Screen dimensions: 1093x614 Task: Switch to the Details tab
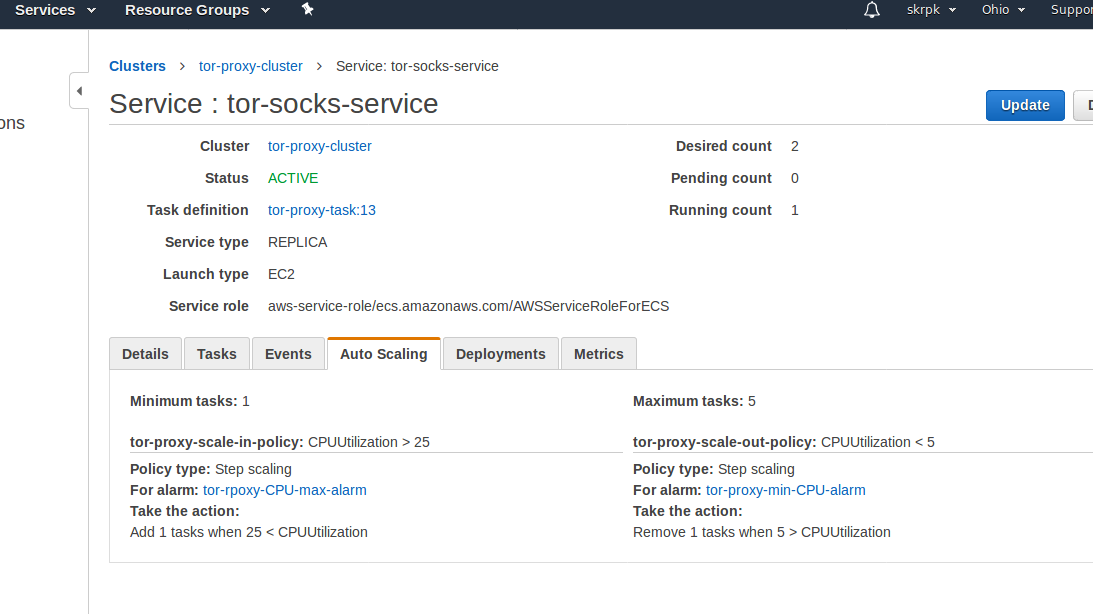(x=145, y=354)
